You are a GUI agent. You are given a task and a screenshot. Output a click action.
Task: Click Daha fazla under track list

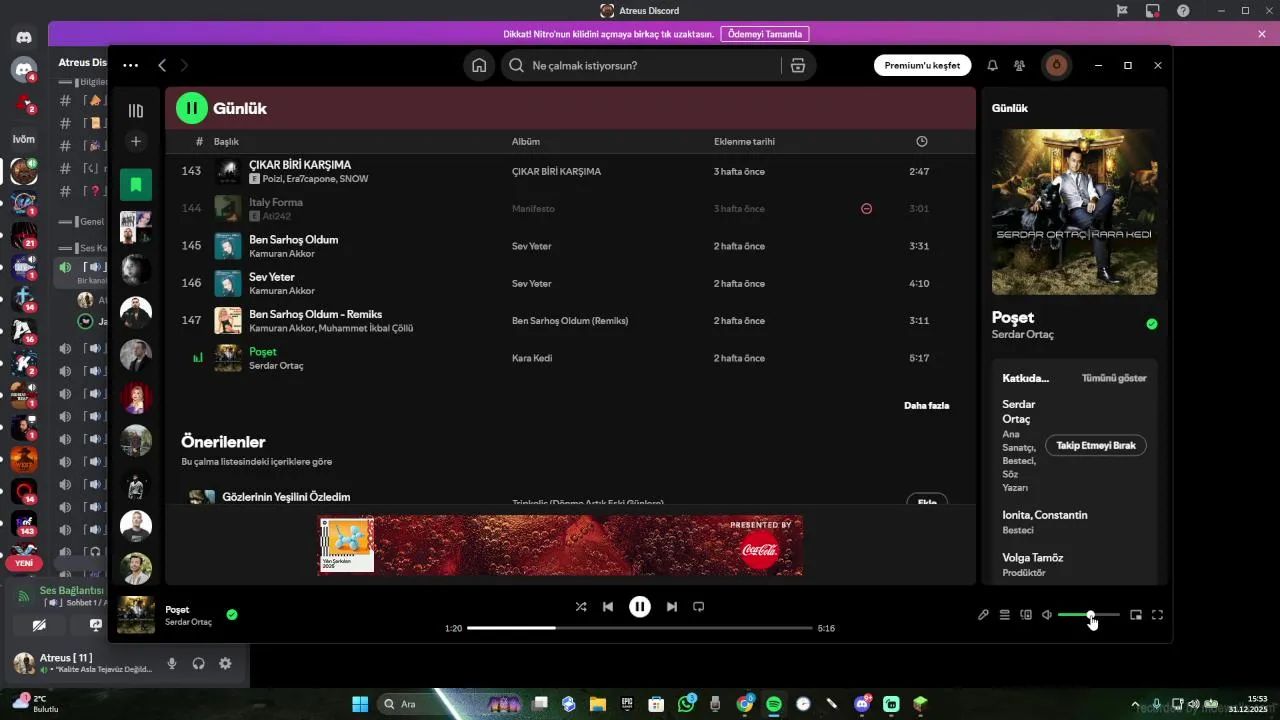(926, 406)
